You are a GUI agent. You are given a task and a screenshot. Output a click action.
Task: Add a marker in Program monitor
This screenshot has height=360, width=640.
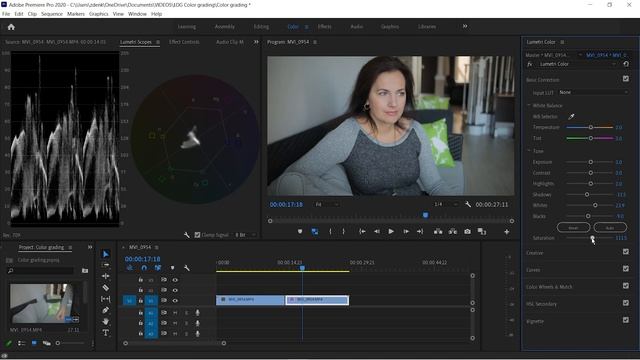tap(300, 231)
